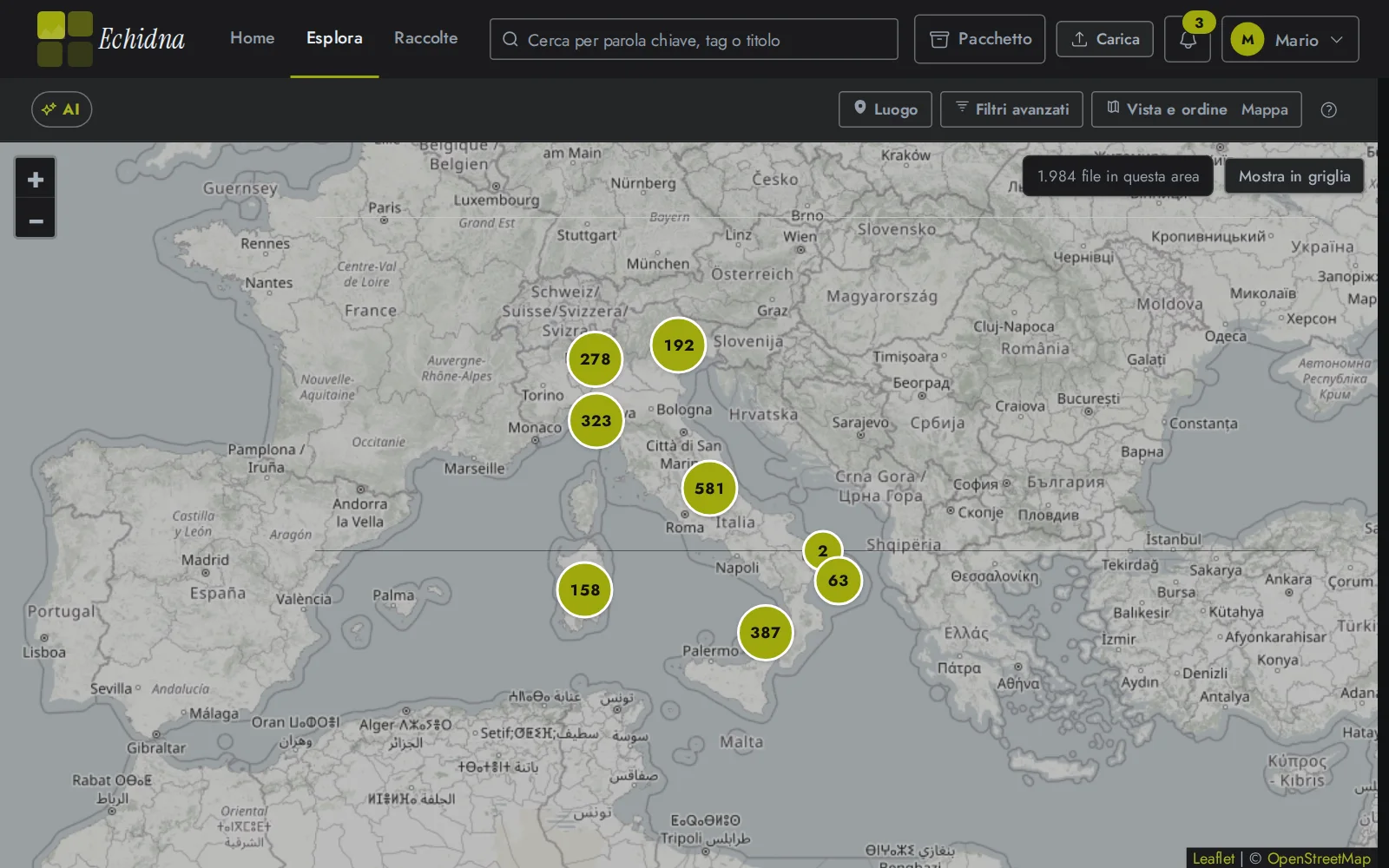This screenshot has height=868, width=1389.
Task: Click the Carica upload button
Action: point(1105,39)
